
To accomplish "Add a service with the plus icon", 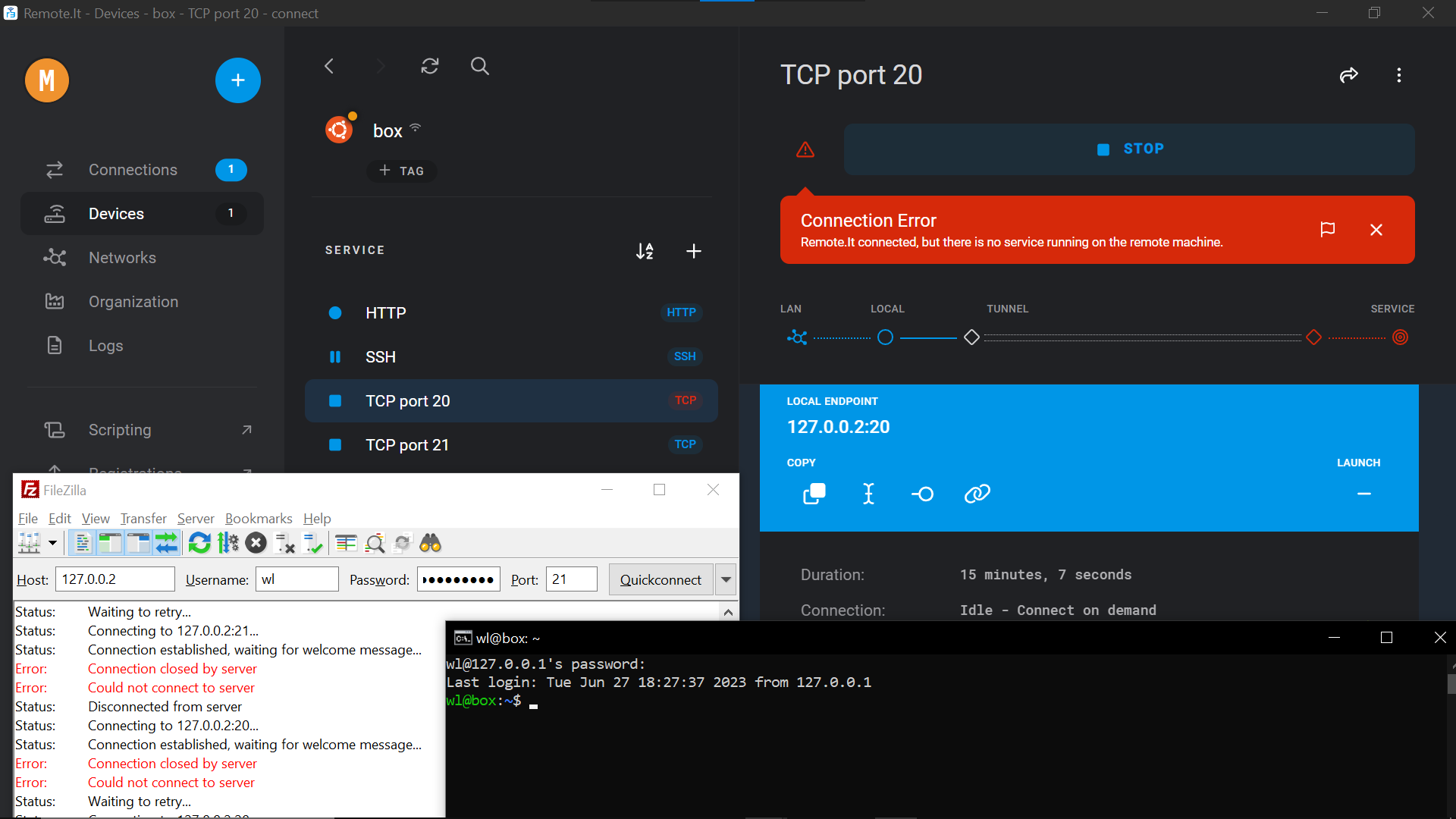I will tap(694, 251).
